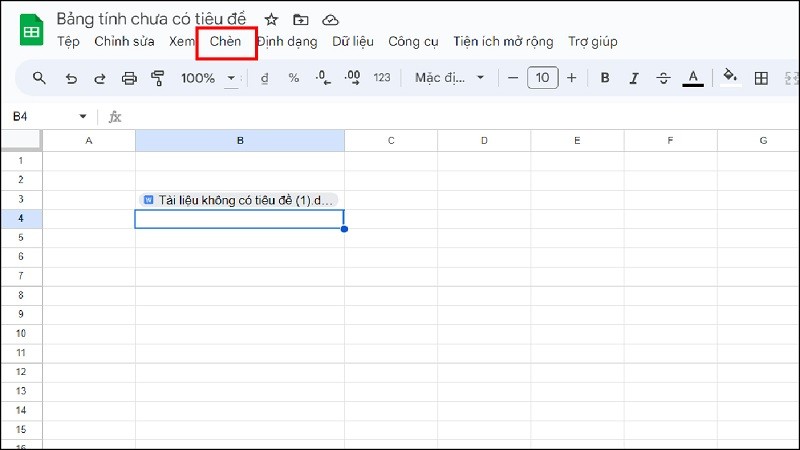This screenshot has width=800, height=450.
Task: Click the font size field showing 10
Action: point(542,78)
